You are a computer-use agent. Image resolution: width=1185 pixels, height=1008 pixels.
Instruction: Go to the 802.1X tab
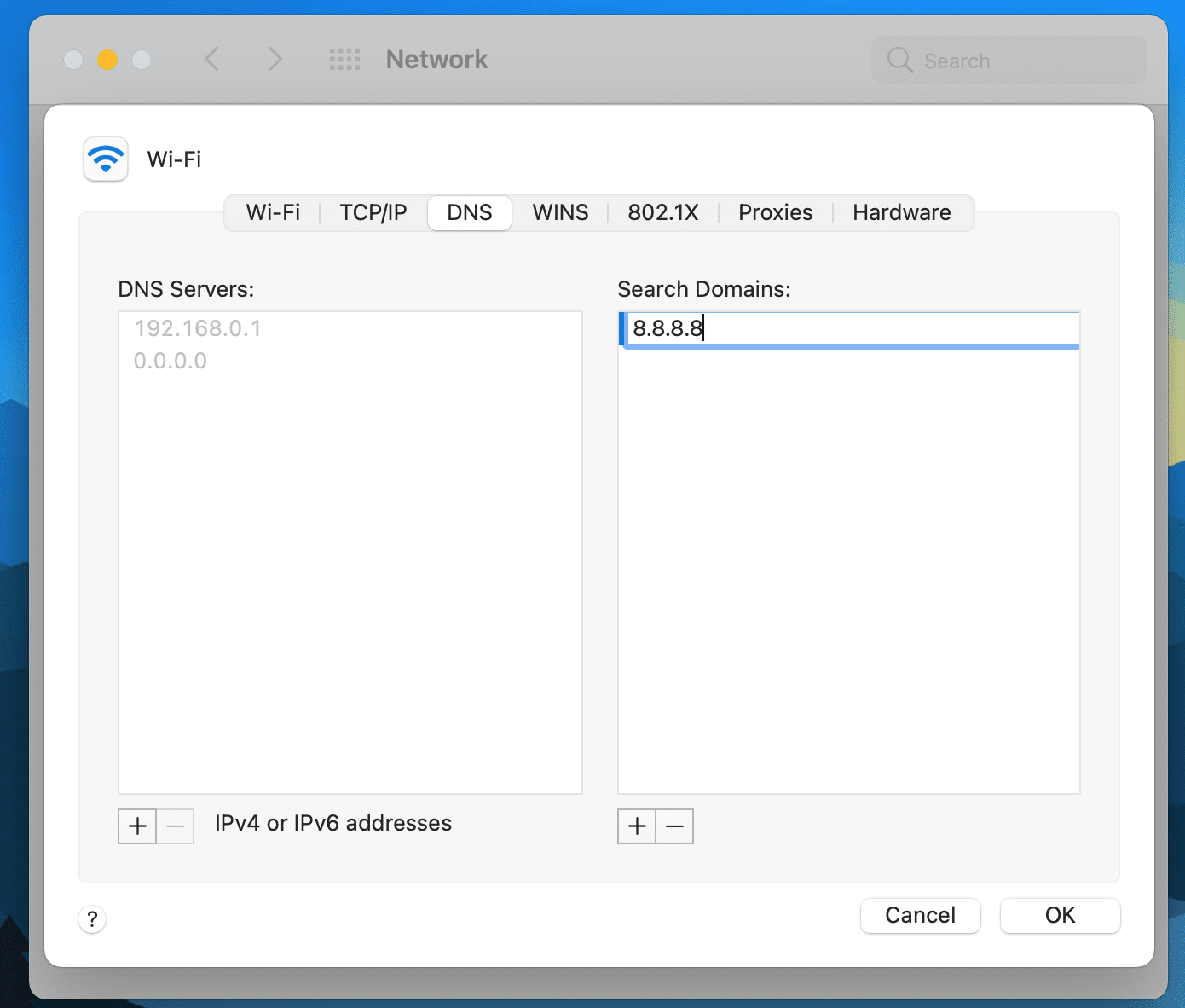[662, 212]
